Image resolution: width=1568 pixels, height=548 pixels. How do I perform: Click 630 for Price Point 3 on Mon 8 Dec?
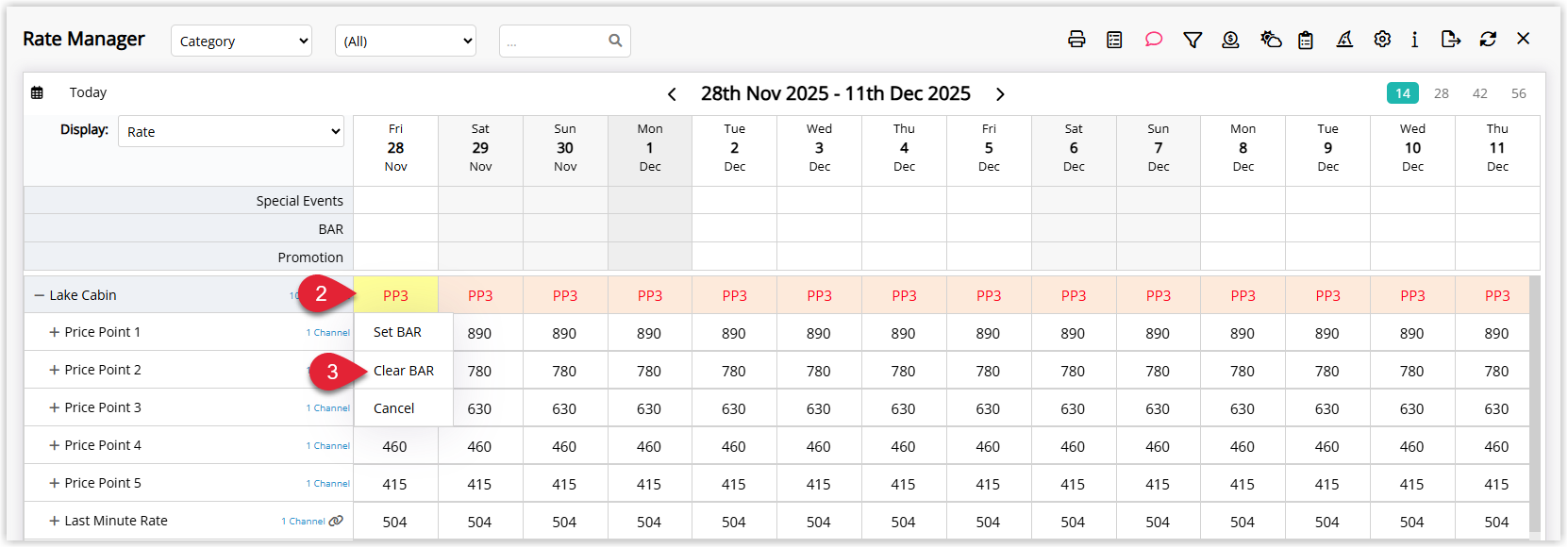coord(1243,408)
